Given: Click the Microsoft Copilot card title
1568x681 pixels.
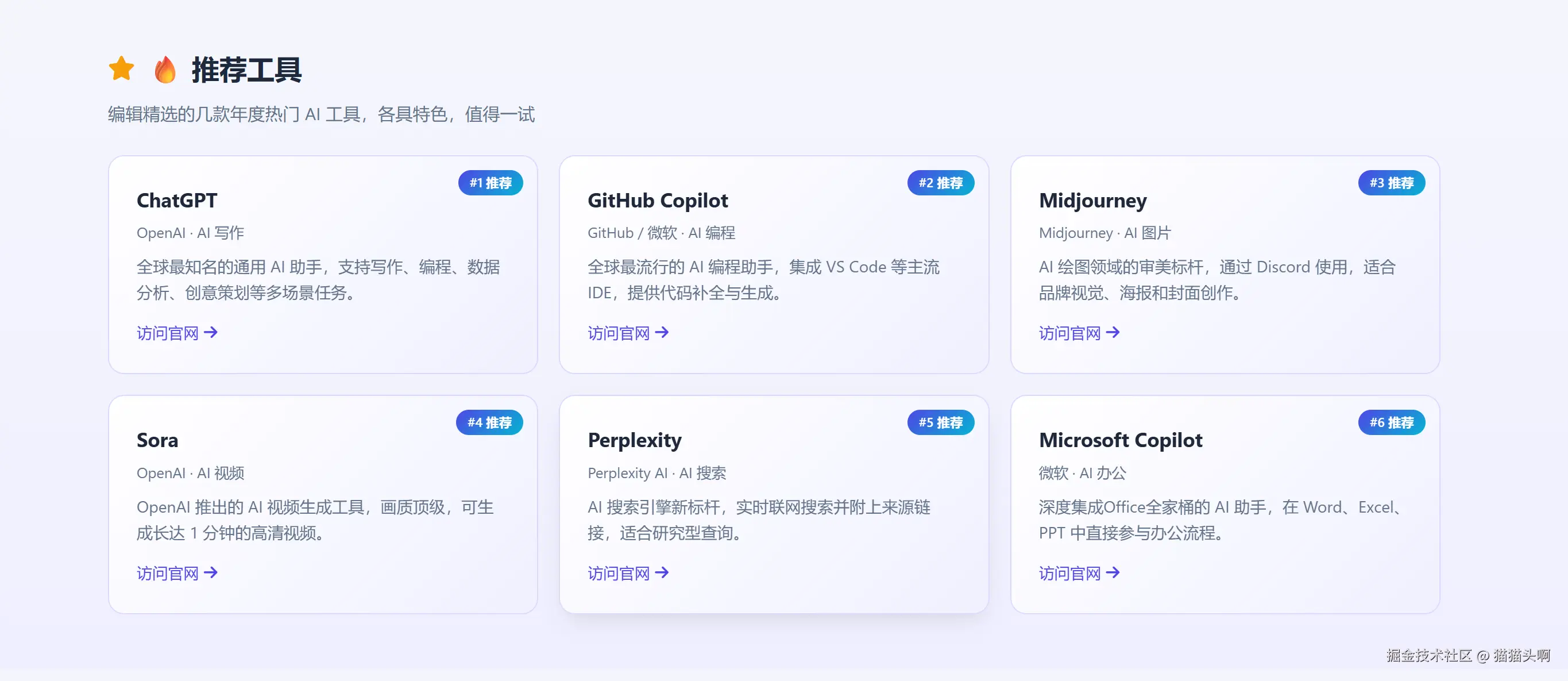Looking at the screenshot, I should point(1121,440).
